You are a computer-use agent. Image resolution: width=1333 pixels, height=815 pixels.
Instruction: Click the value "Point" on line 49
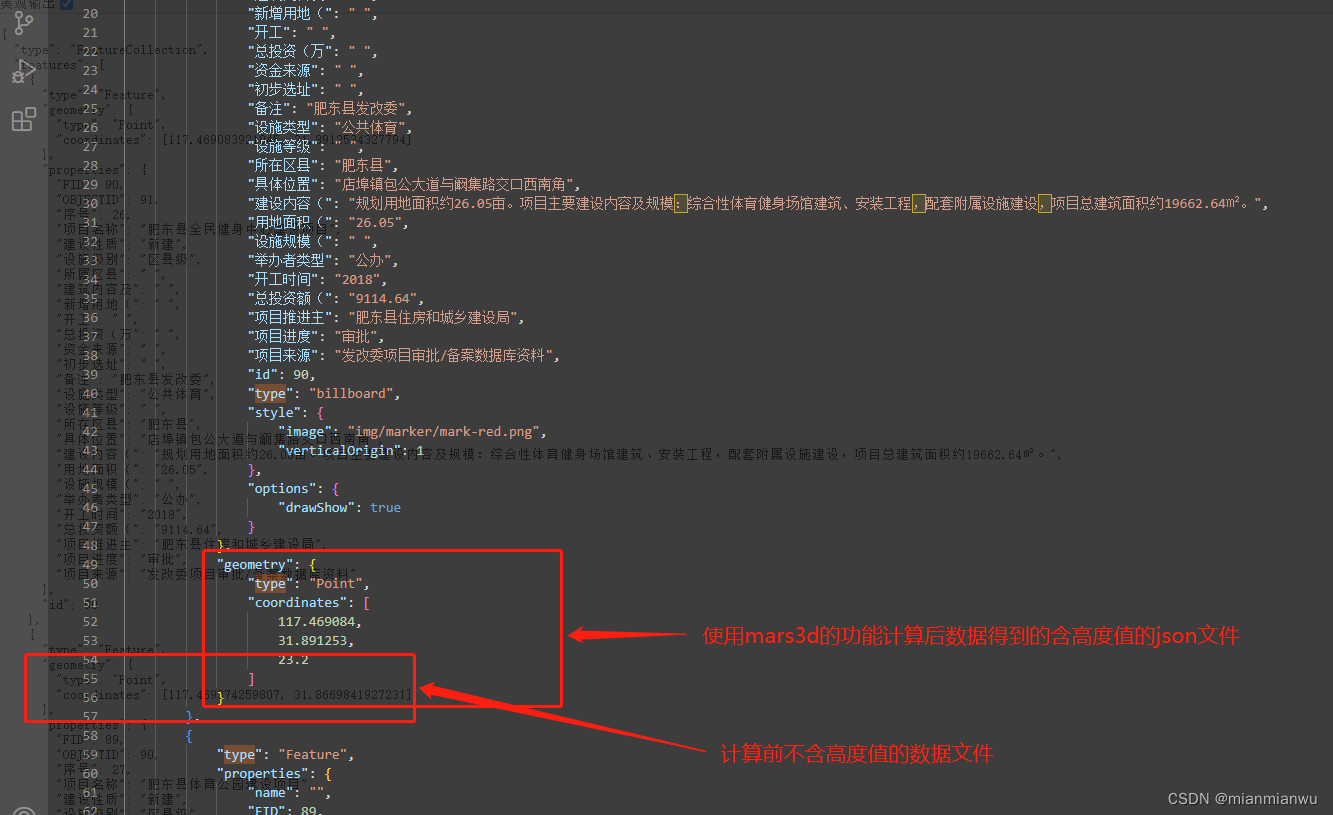(335, 584)
